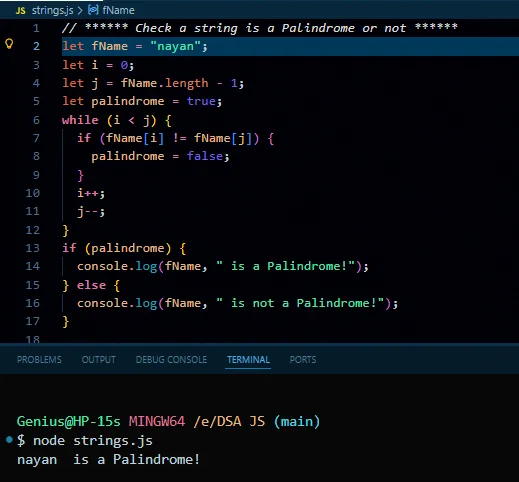Click the 'true' value on line 5
The width and height of the screenshot is (519, 482).
click(x=201, y=101)
